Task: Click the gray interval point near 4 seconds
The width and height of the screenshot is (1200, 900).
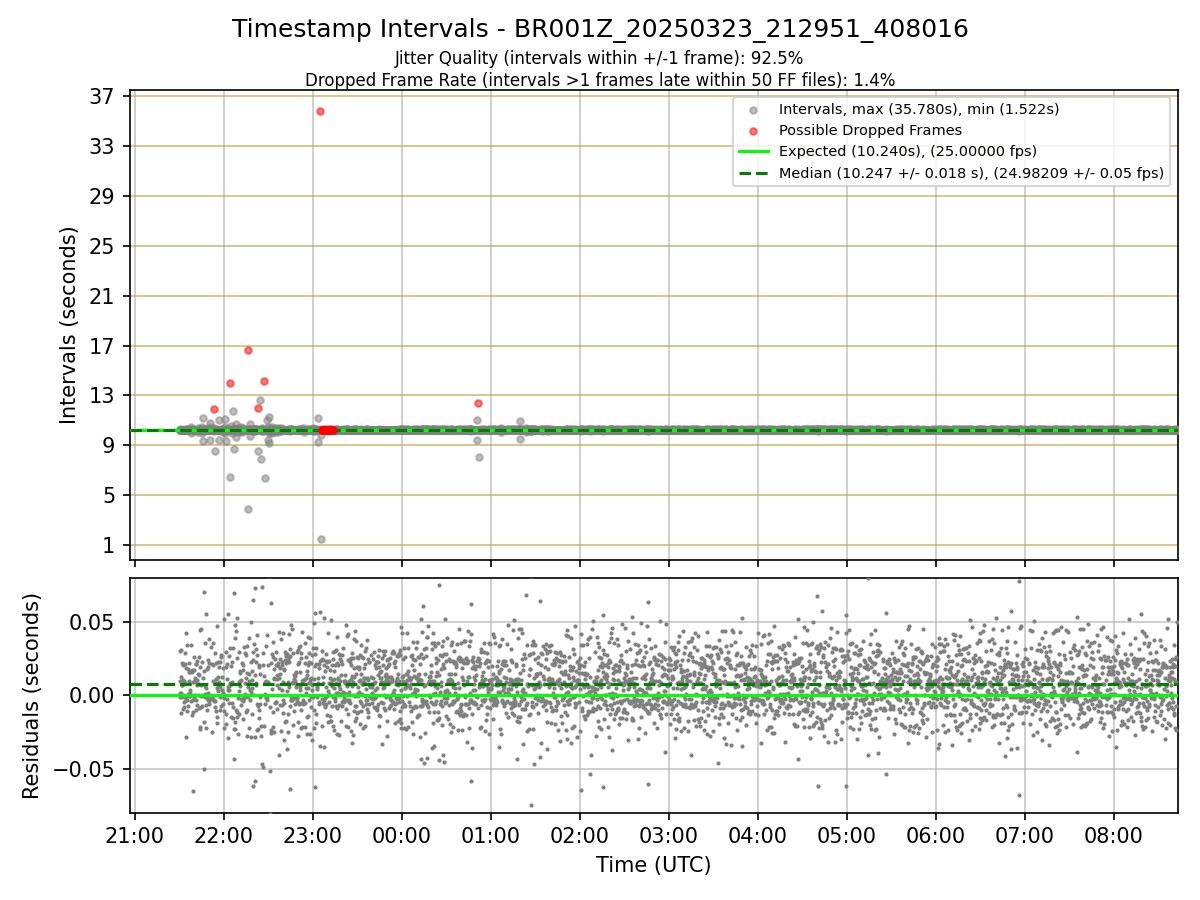Action: pos(248,509)
